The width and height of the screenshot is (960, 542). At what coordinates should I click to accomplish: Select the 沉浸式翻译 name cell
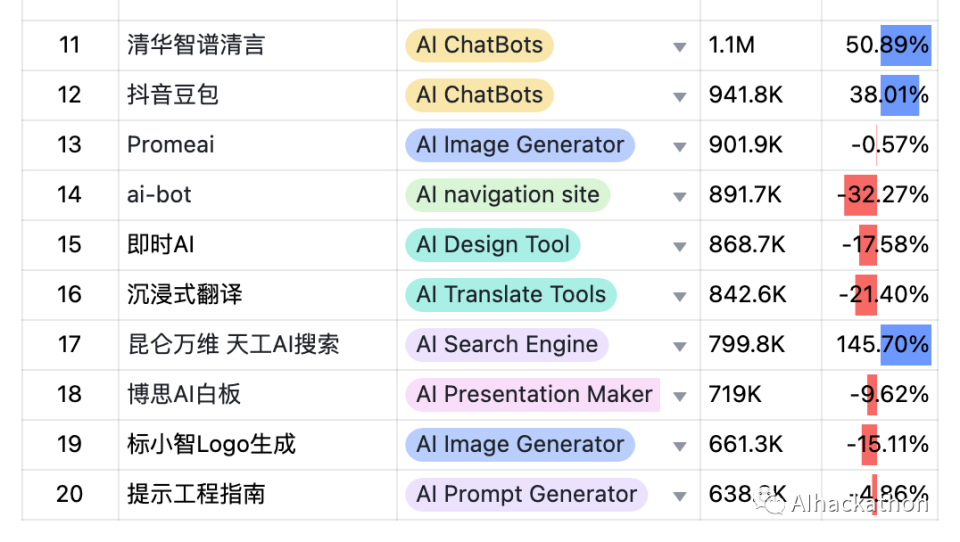pyautogui.click(x=185, y=295)
